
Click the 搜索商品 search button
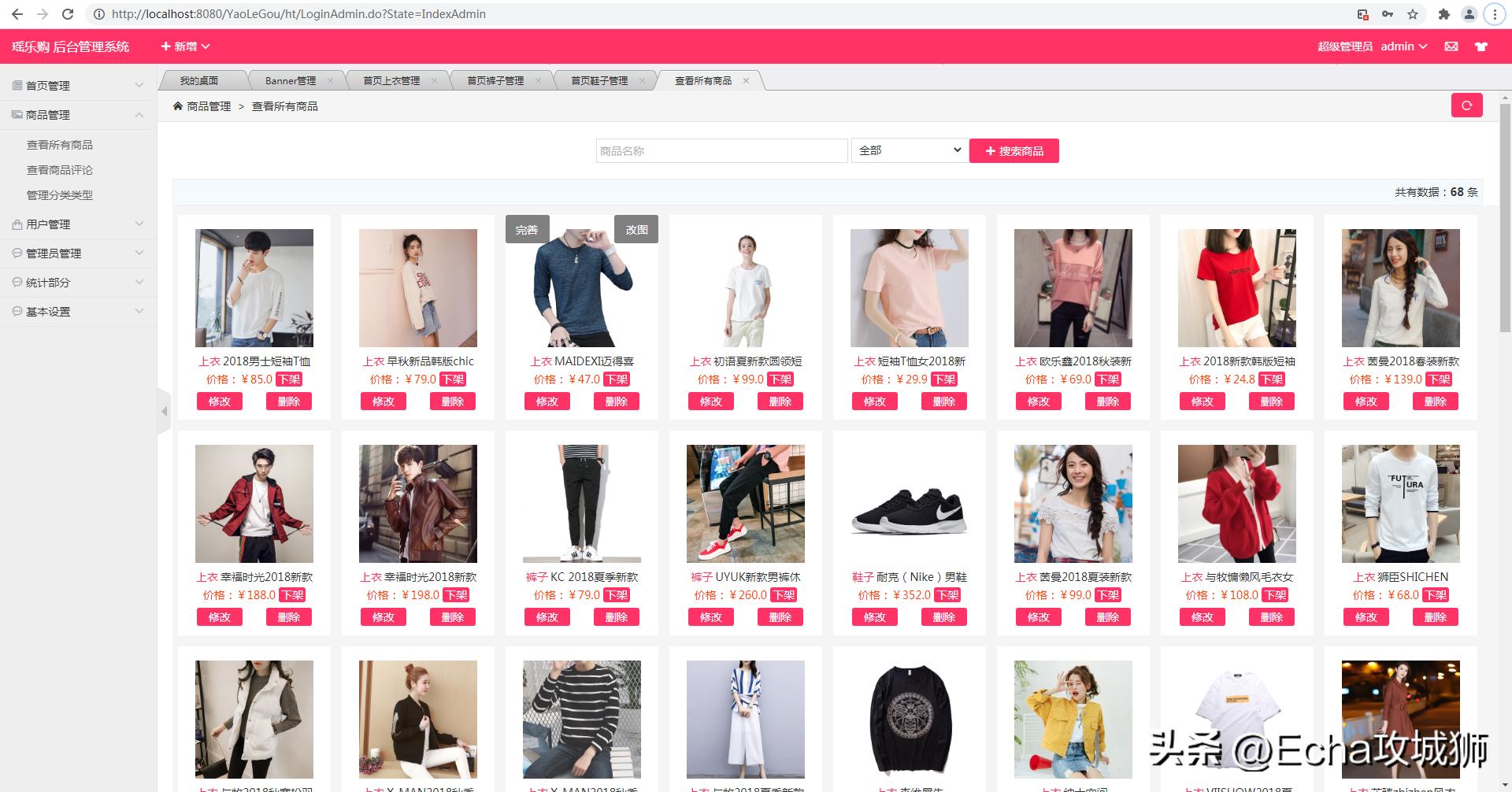pos(1014,150)
